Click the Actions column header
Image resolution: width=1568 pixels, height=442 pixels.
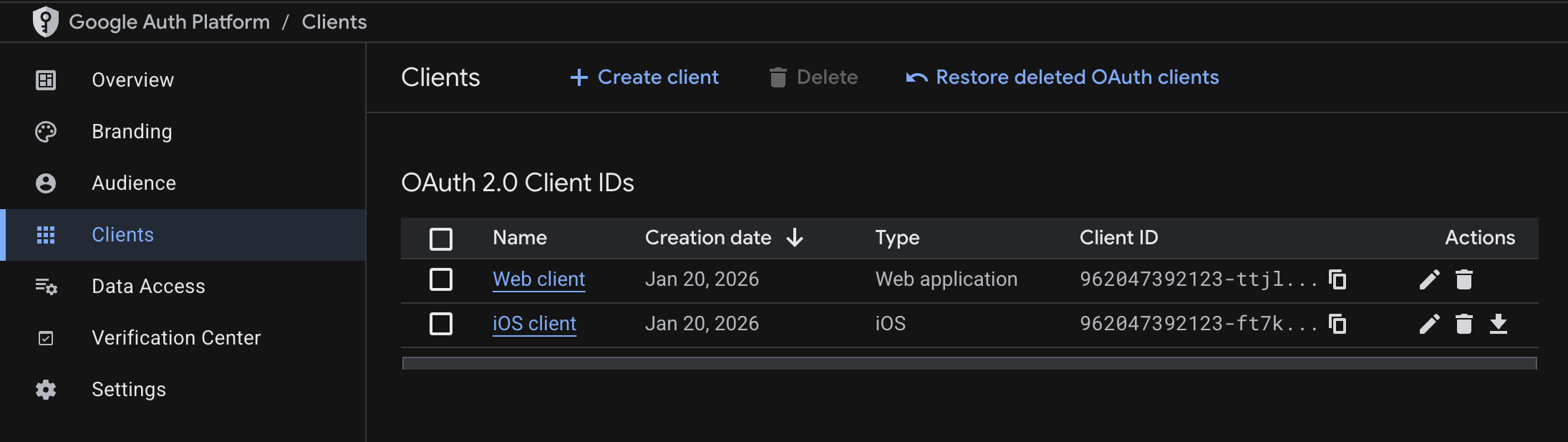click(x=1479, y=238)
